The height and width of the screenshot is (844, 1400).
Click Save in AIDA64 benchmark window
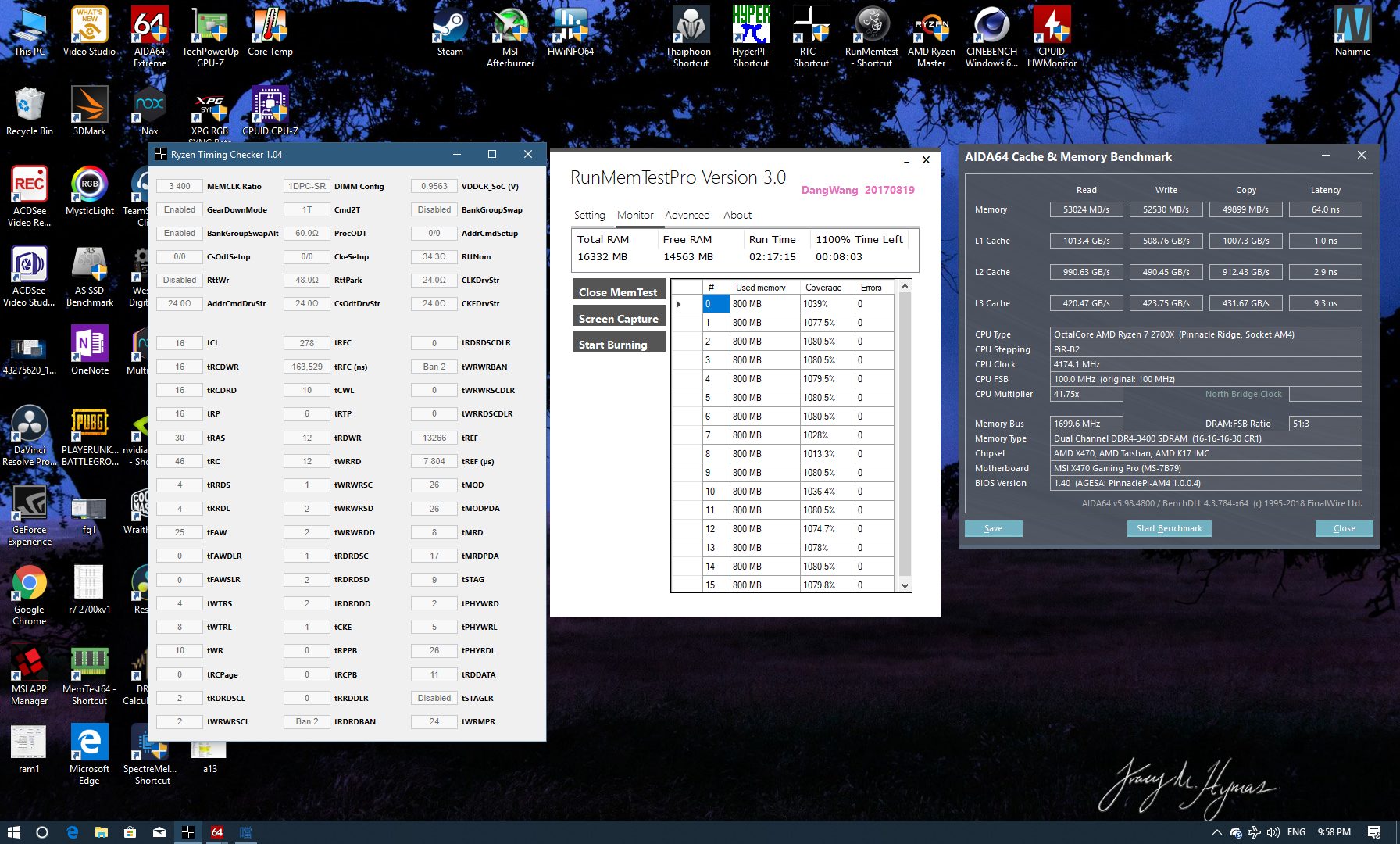(993, 528)
